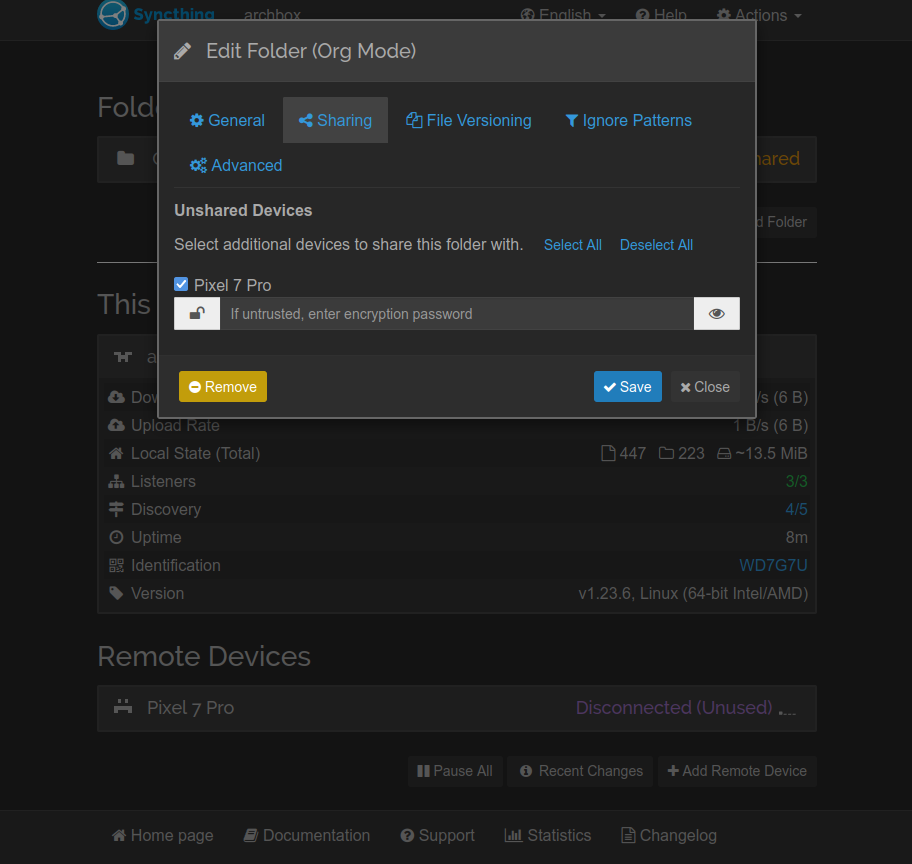Click the Changelog document icon
Image resolution: width=912 pixels, height=864 pixels.
click(626, 835)
